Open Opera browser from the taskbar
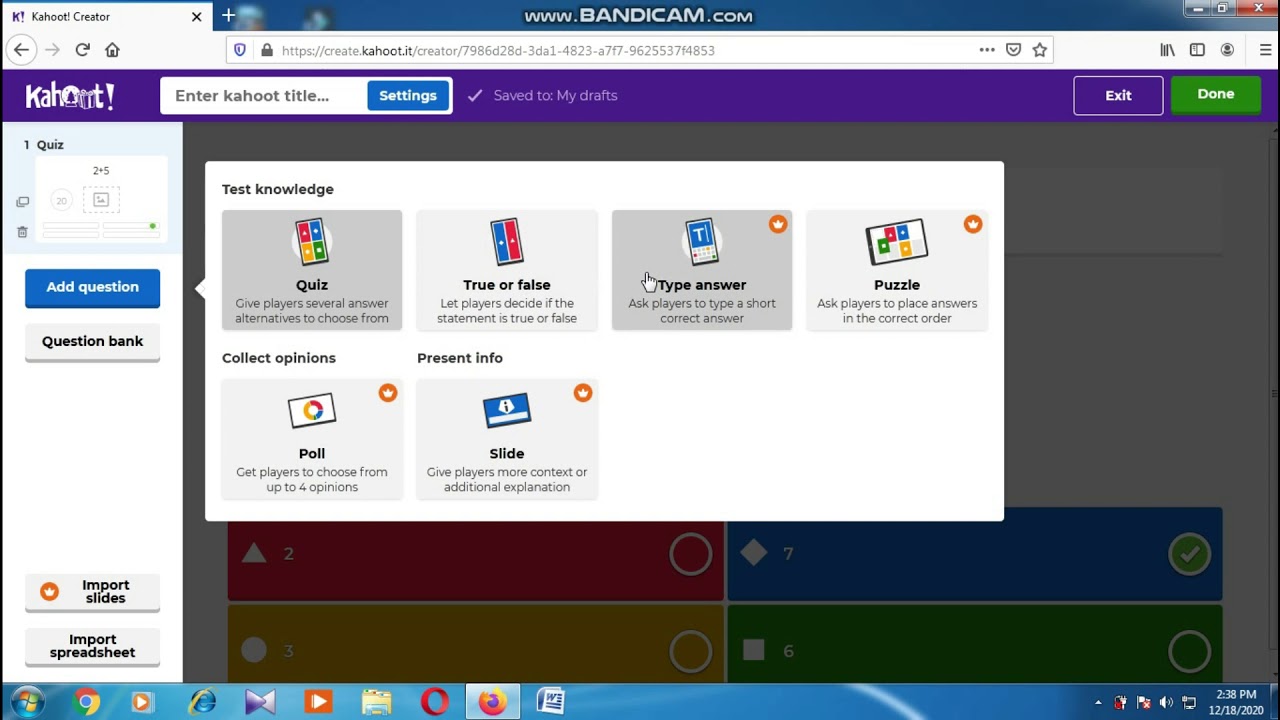The height and width of the screenshot is (720, 1280). (x=434, y=703)
